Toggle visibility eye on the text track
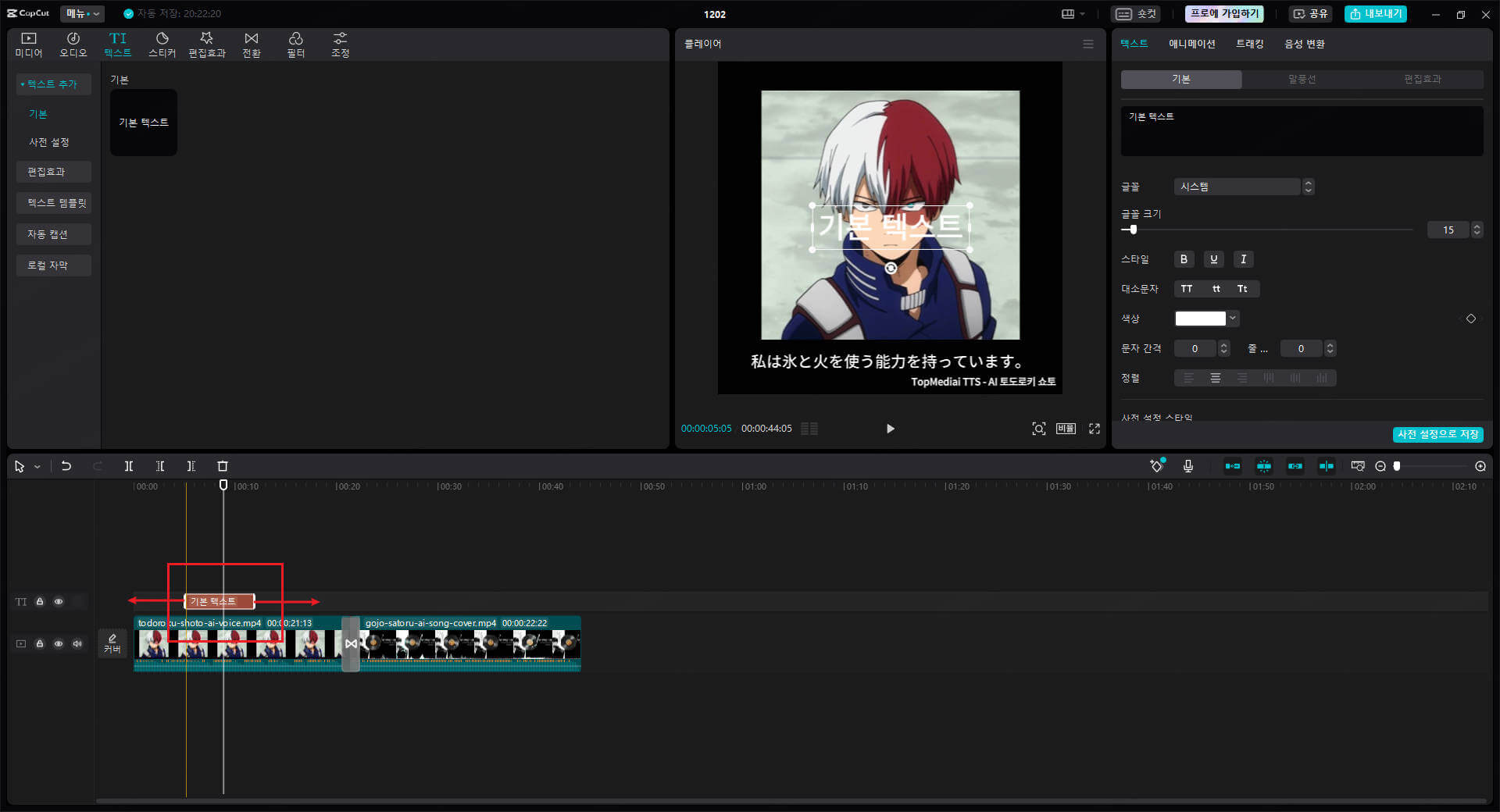 coord(59,601)
